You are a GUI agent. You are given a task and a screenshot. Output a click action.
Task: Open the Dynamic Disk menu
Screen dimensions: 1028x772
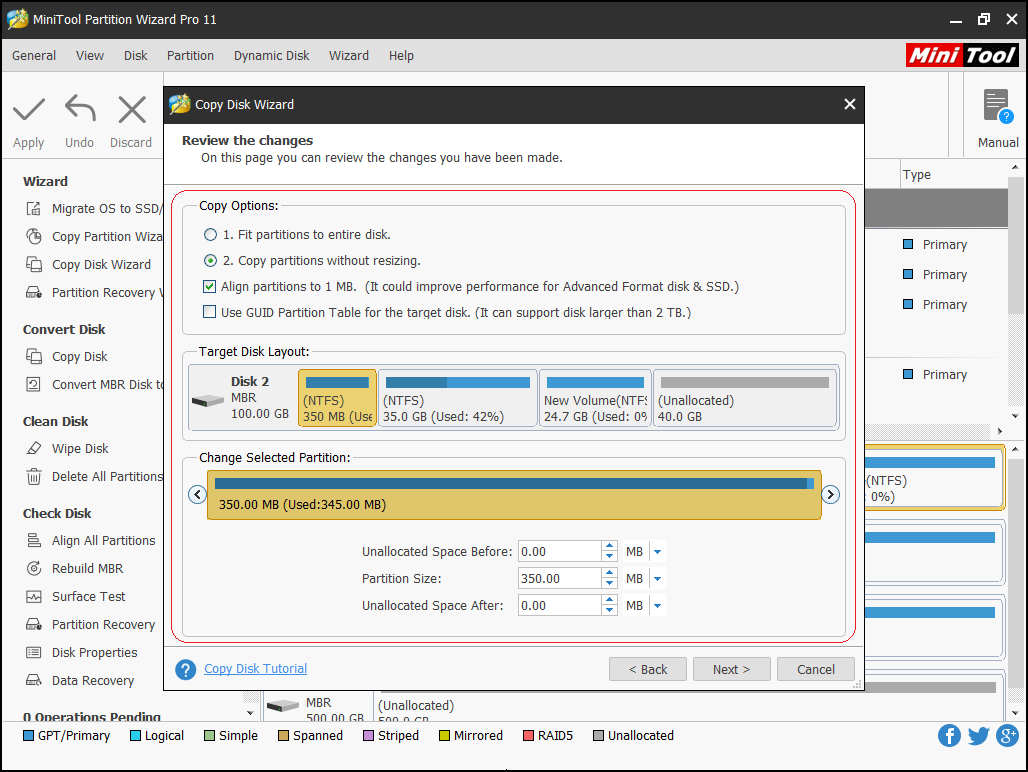(271, 56)
